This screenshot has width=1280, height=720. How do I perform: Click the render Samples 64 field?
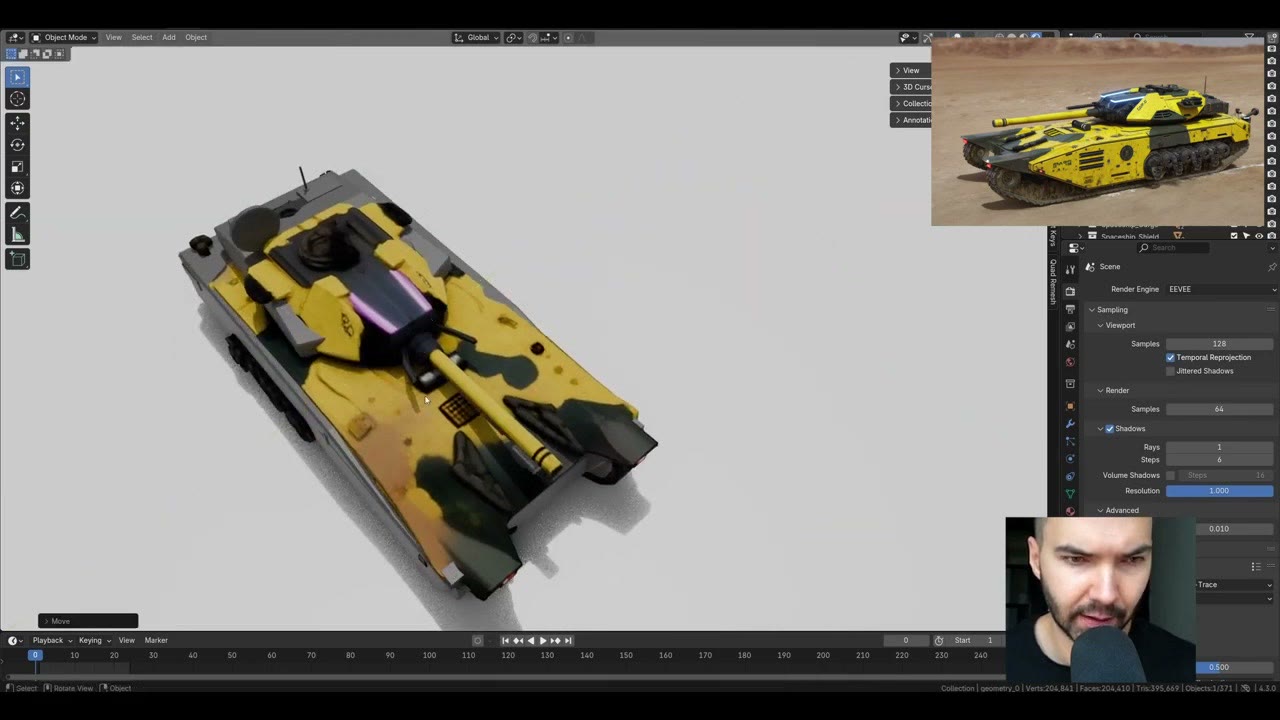tap(1219, 409)
